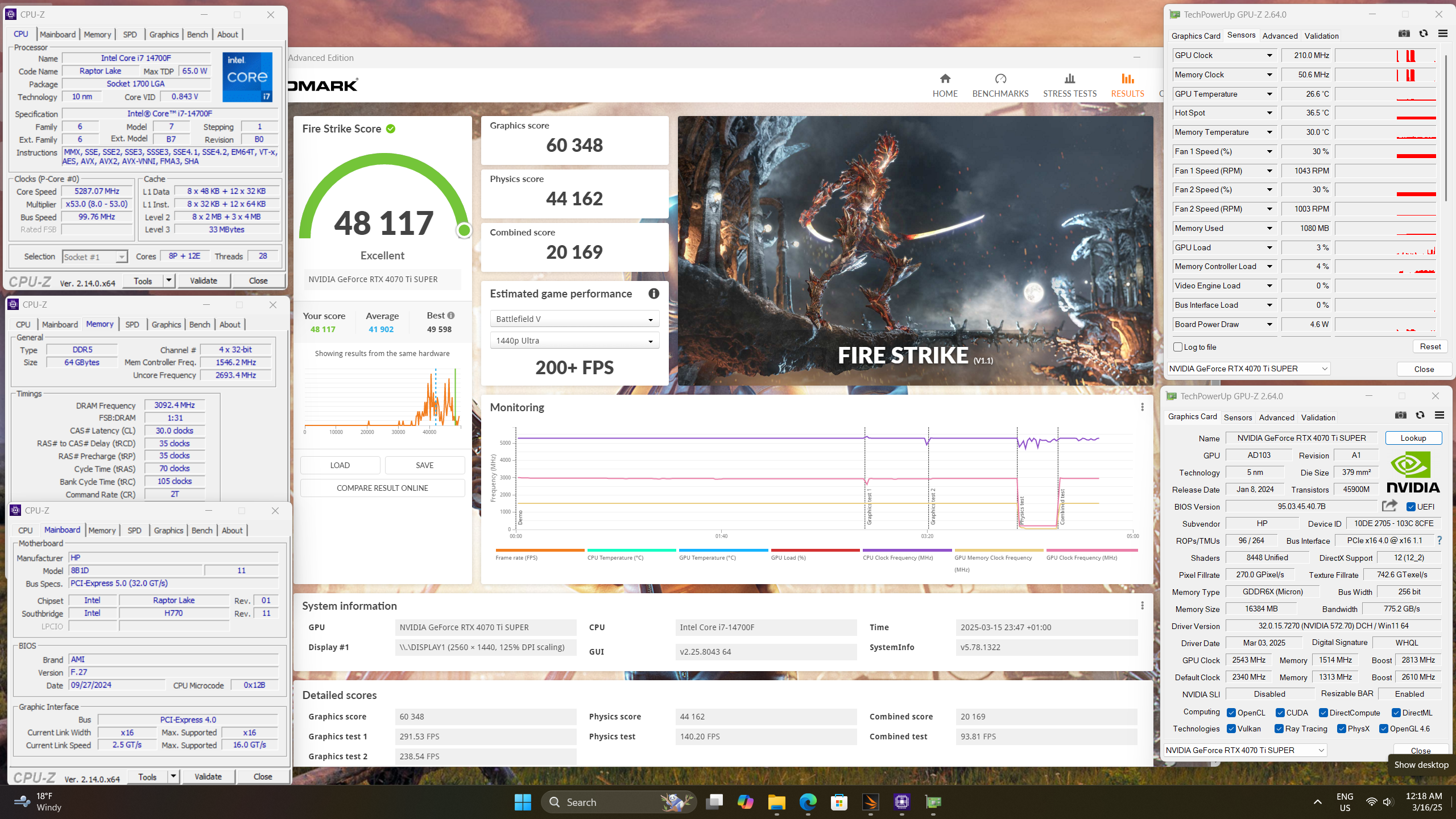
Task: Open About tab in CPU-Z CPU window
Action: coord(227,34)
